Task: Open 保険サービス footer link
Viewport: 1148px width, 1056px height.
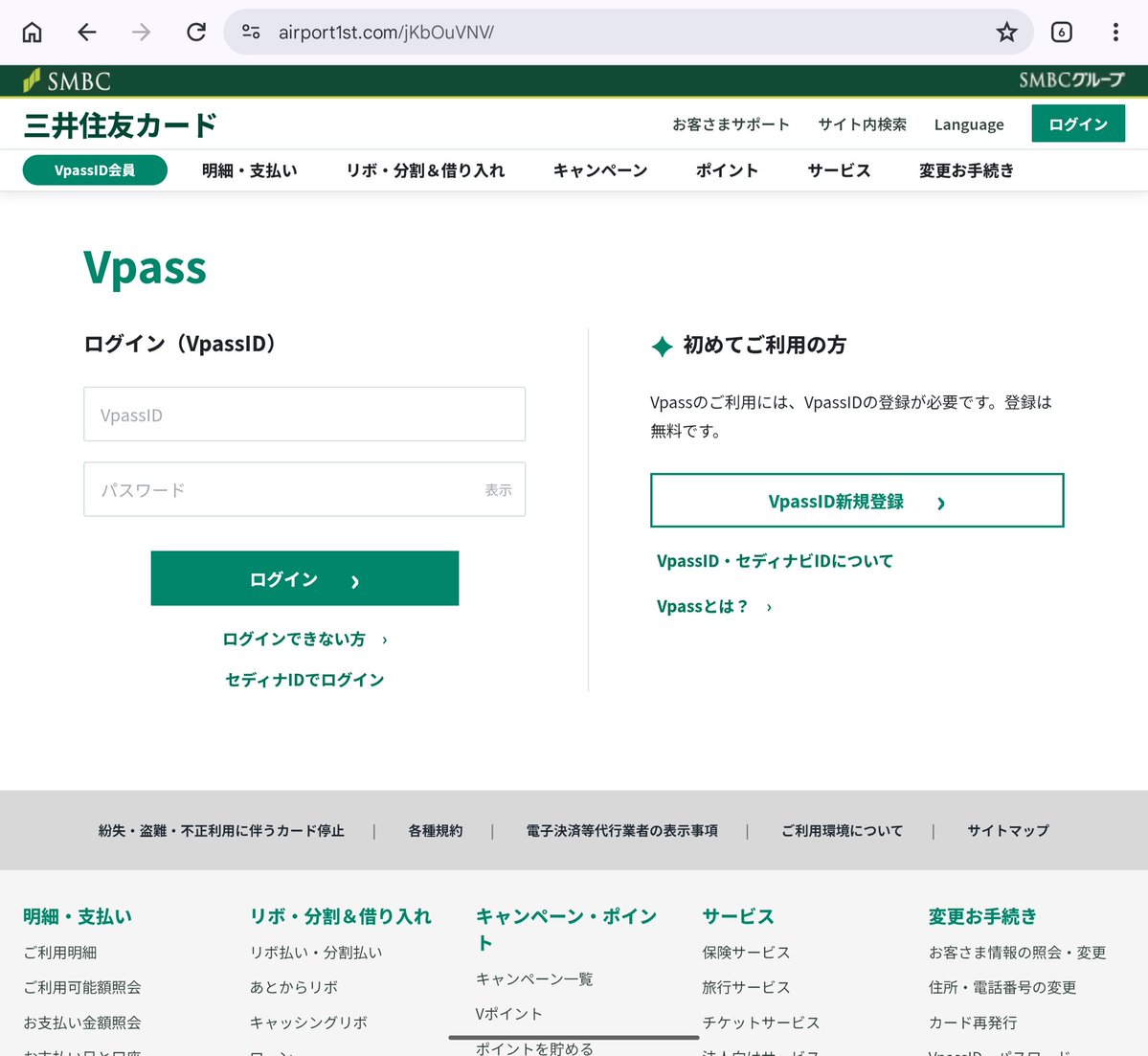Action: 746,952
